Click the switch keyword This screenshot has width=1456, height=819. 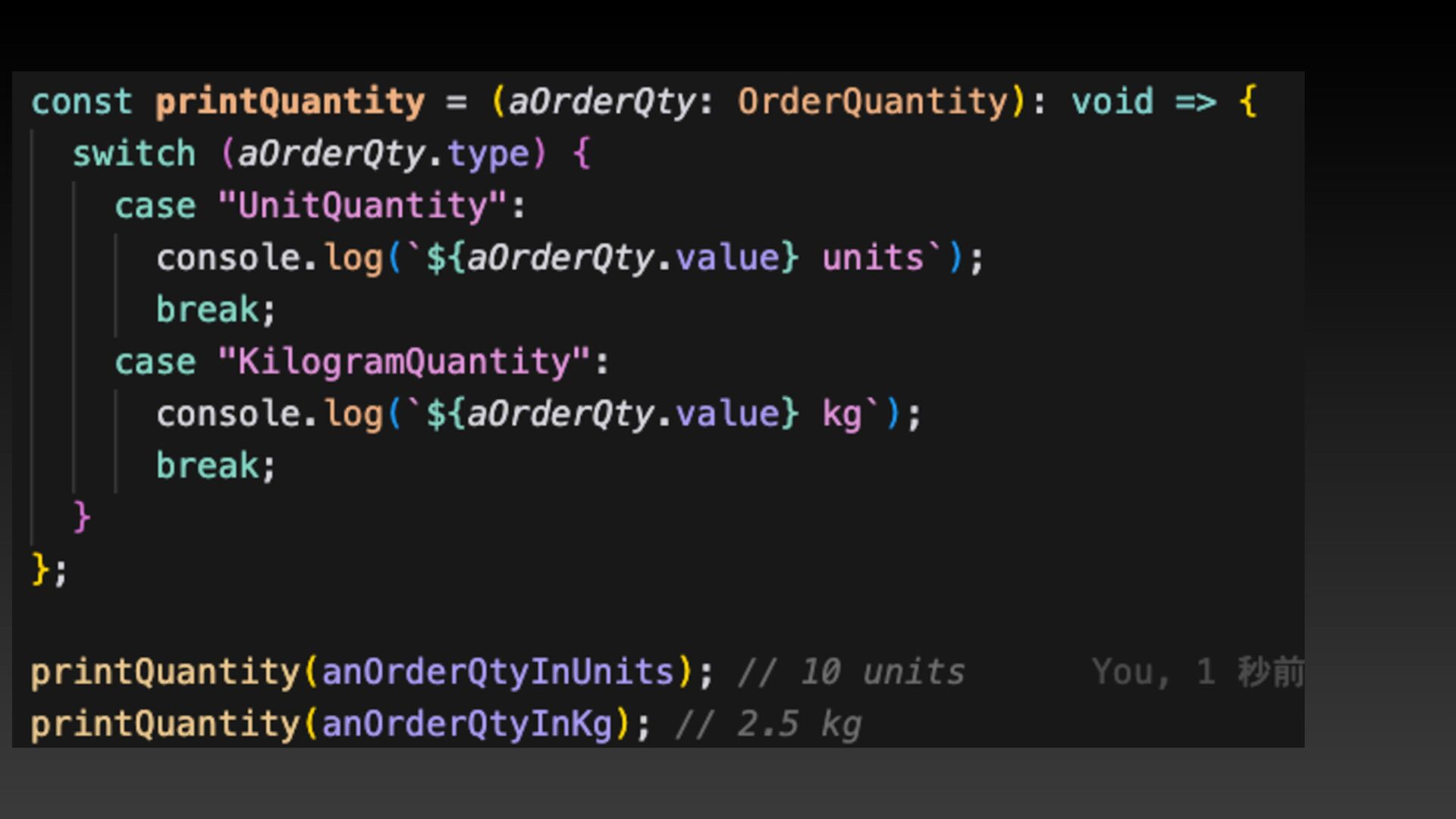coord(134,154)
